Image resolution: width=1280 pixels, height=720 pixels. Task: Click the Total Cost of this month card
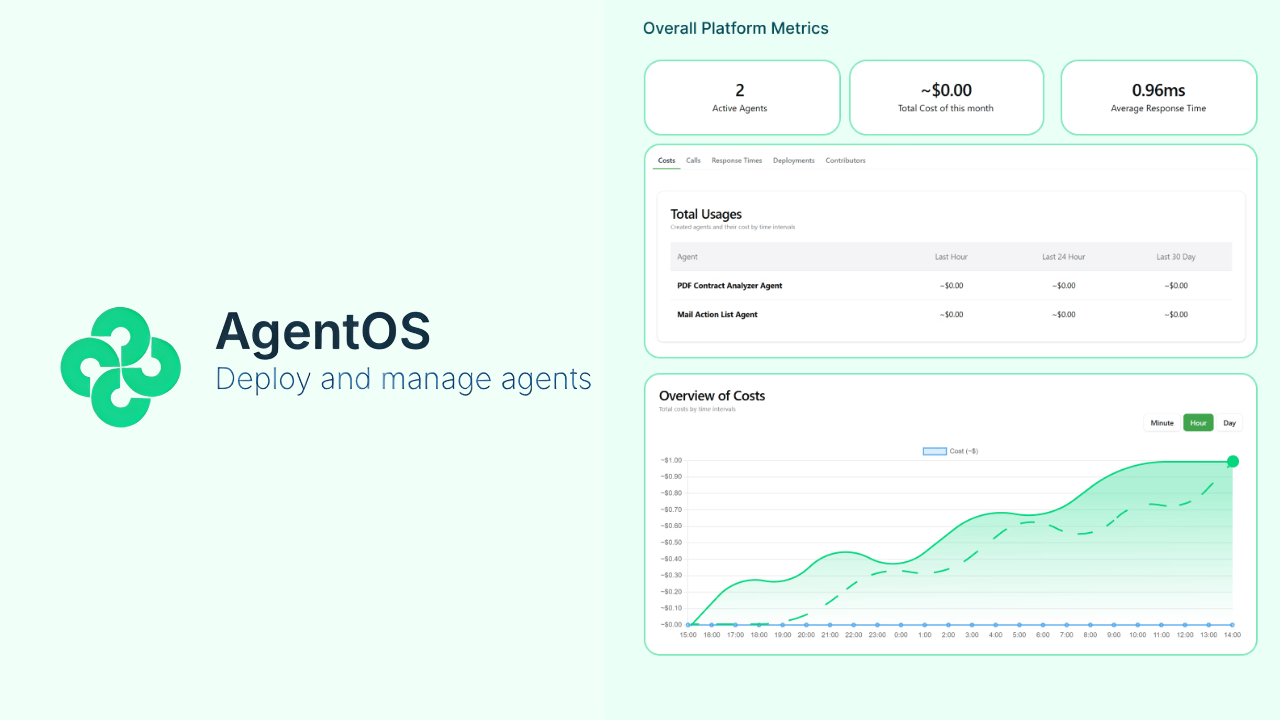tap(946, 97)
